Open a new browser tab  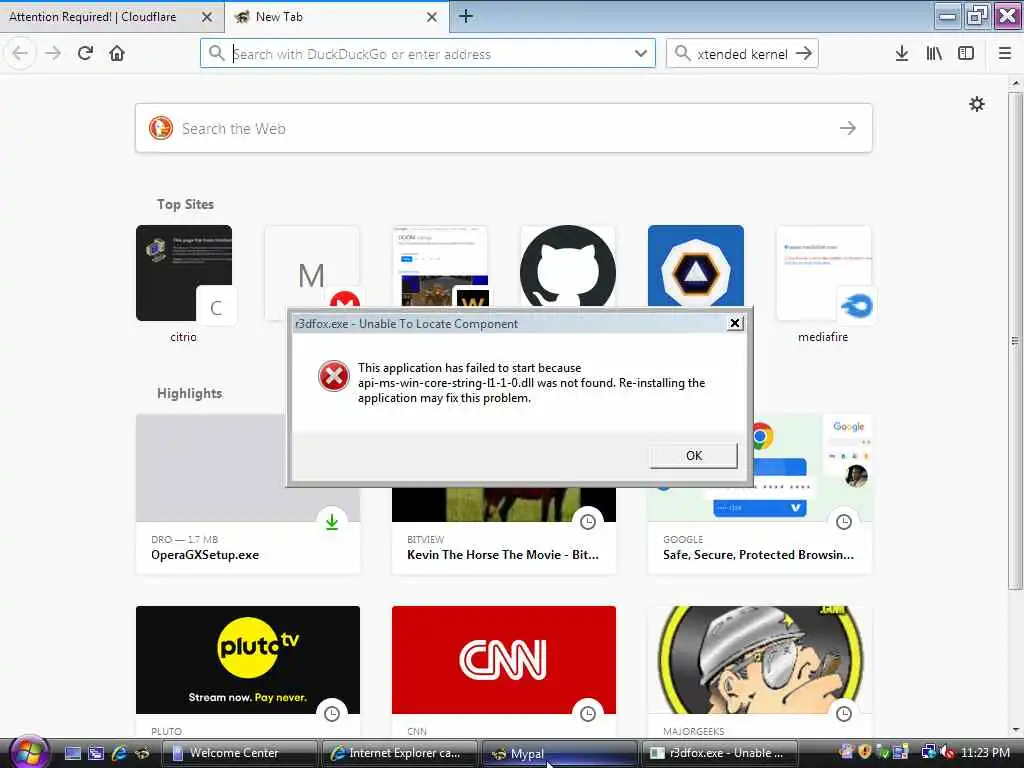(466, 16)
